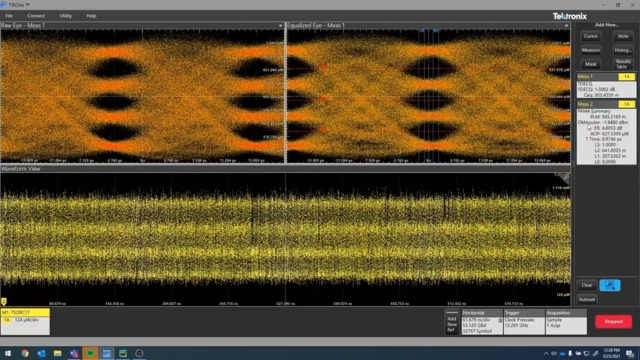This screenshot has width=640, height=360.
Task: Open the Connect menu
Action: point(36,16)
